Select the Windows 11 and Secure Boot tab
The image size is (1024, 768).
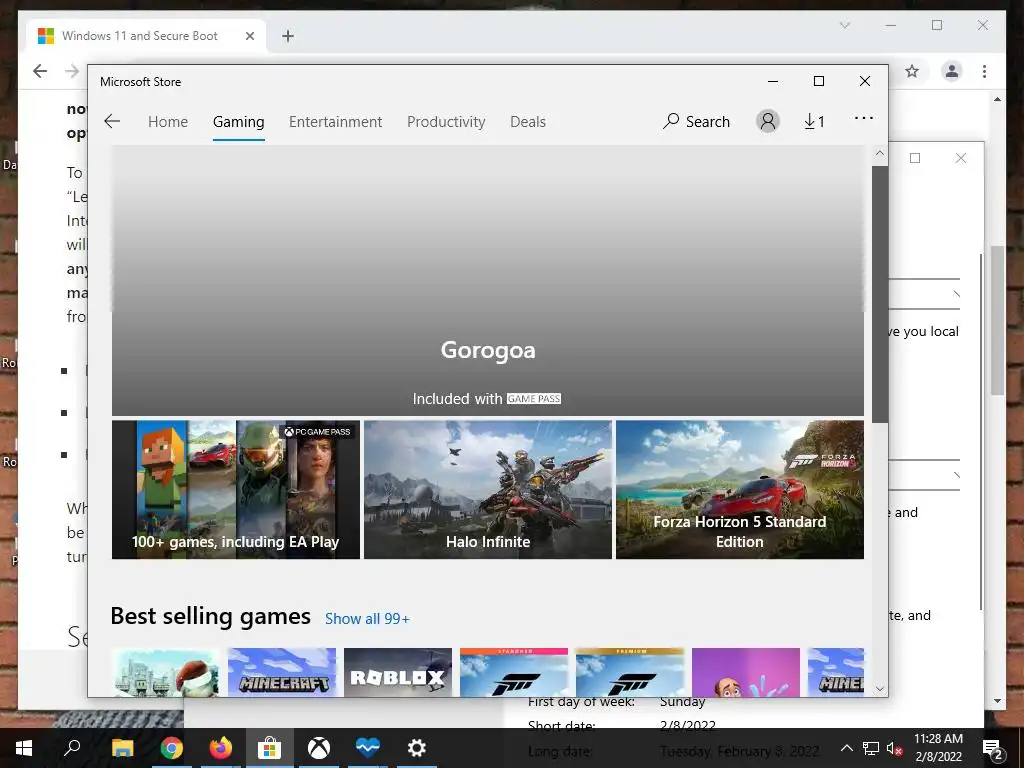point(146,36)
